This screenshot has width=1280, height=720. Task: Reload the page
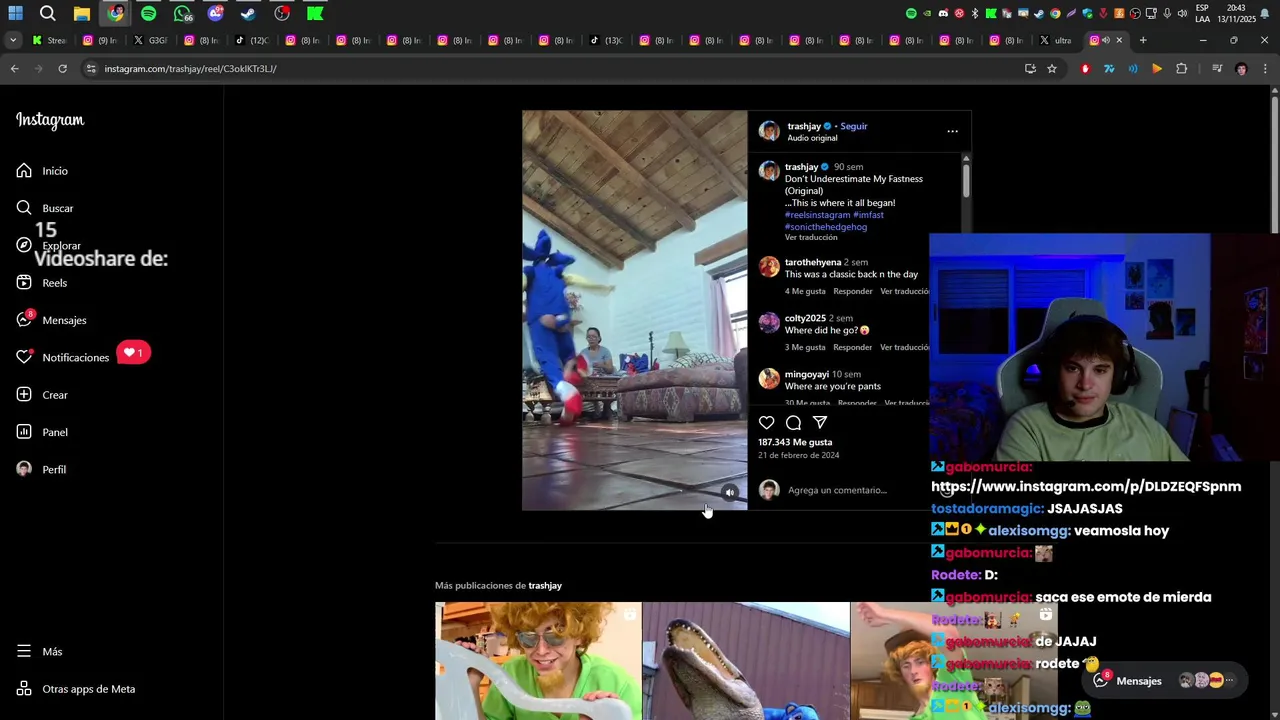[62, 69]
